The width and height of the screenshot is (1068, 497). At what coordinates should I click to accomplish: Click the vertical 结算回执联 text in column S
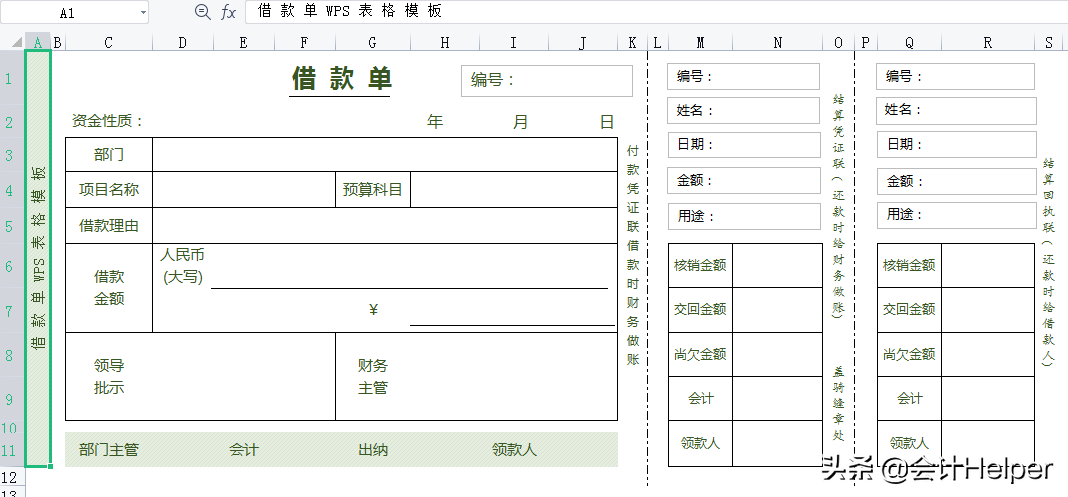pyautogui.click(x=1048, y=262)
